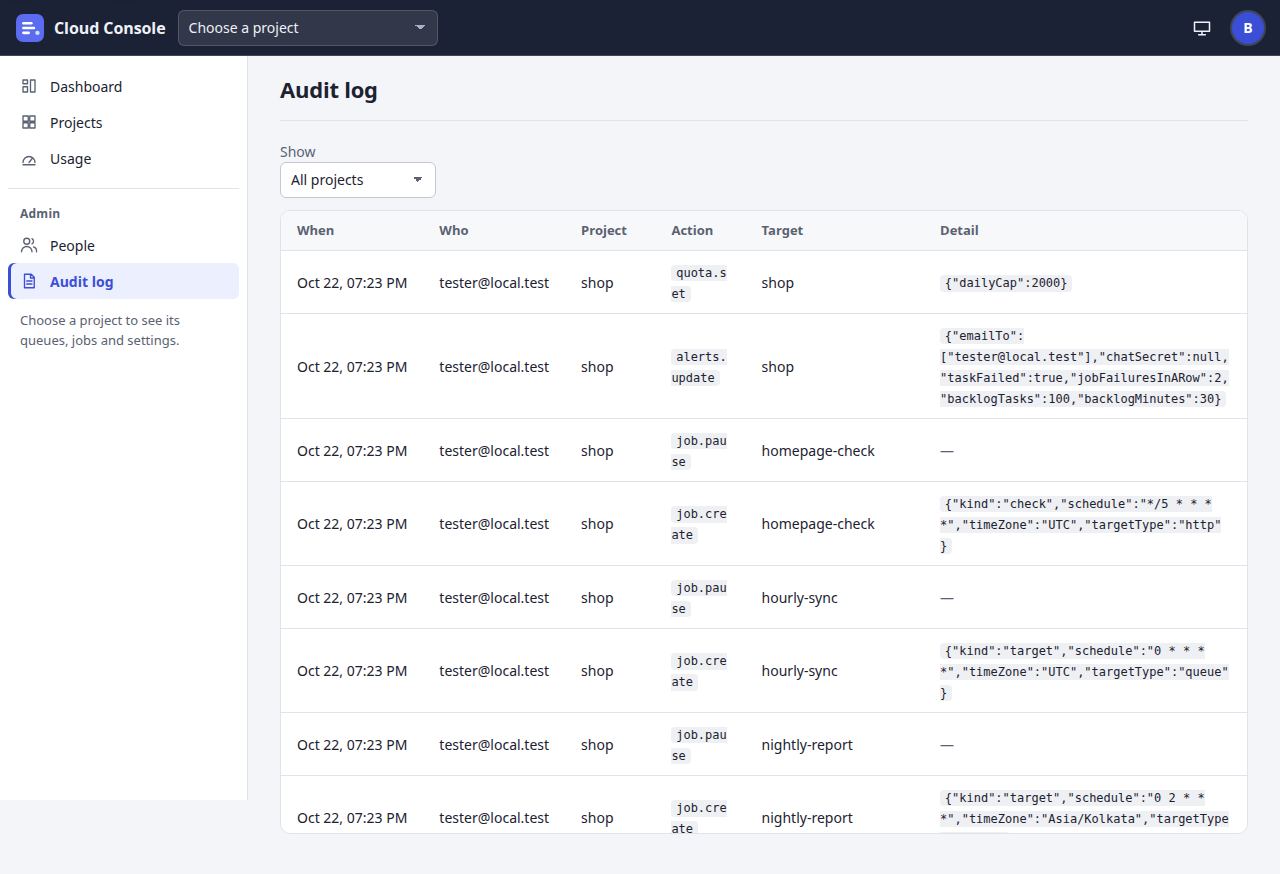Click the emailTo alerts detail JSON
This screenshot has width=1280, height=874.
pyautogui.click(x=1085, y=367)
